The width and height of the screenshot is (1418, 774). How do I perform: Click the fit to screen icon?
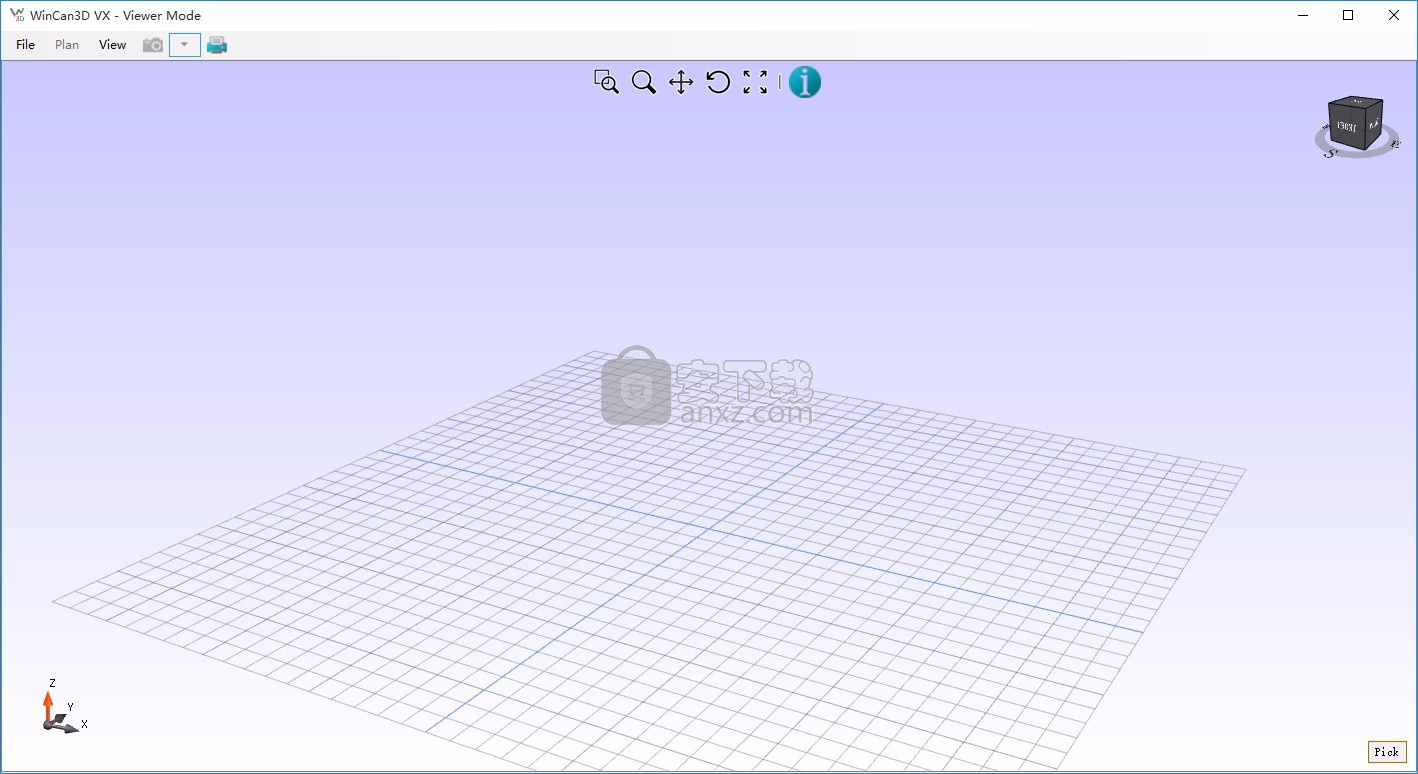(x=755, y=82)
